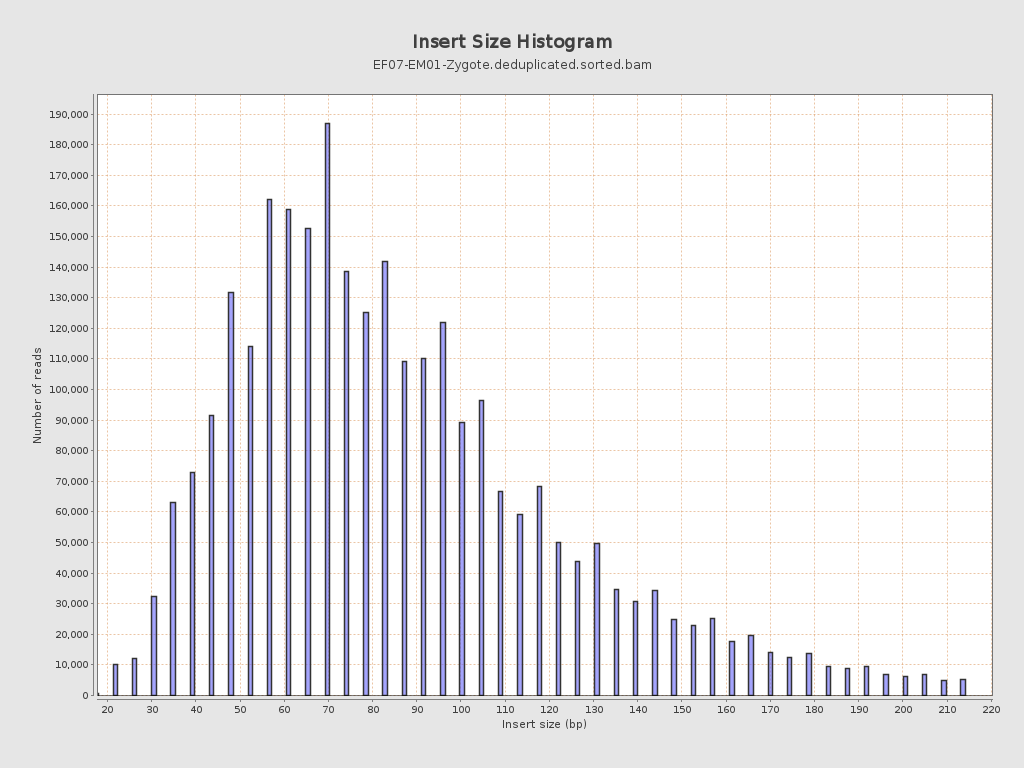Click the 50,000 y-axis tick label
The width and height of the screenshot is (1024, 768).
(71, 542)
